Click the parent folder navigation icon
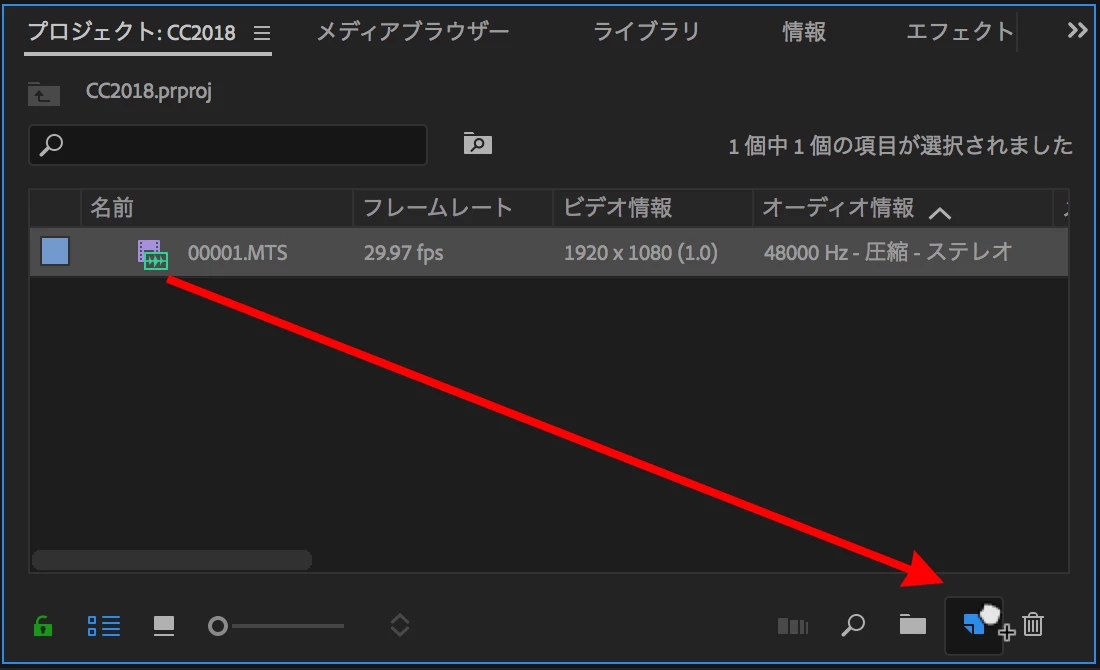This screenshot has height=670, width=1100. coord(43,94)
